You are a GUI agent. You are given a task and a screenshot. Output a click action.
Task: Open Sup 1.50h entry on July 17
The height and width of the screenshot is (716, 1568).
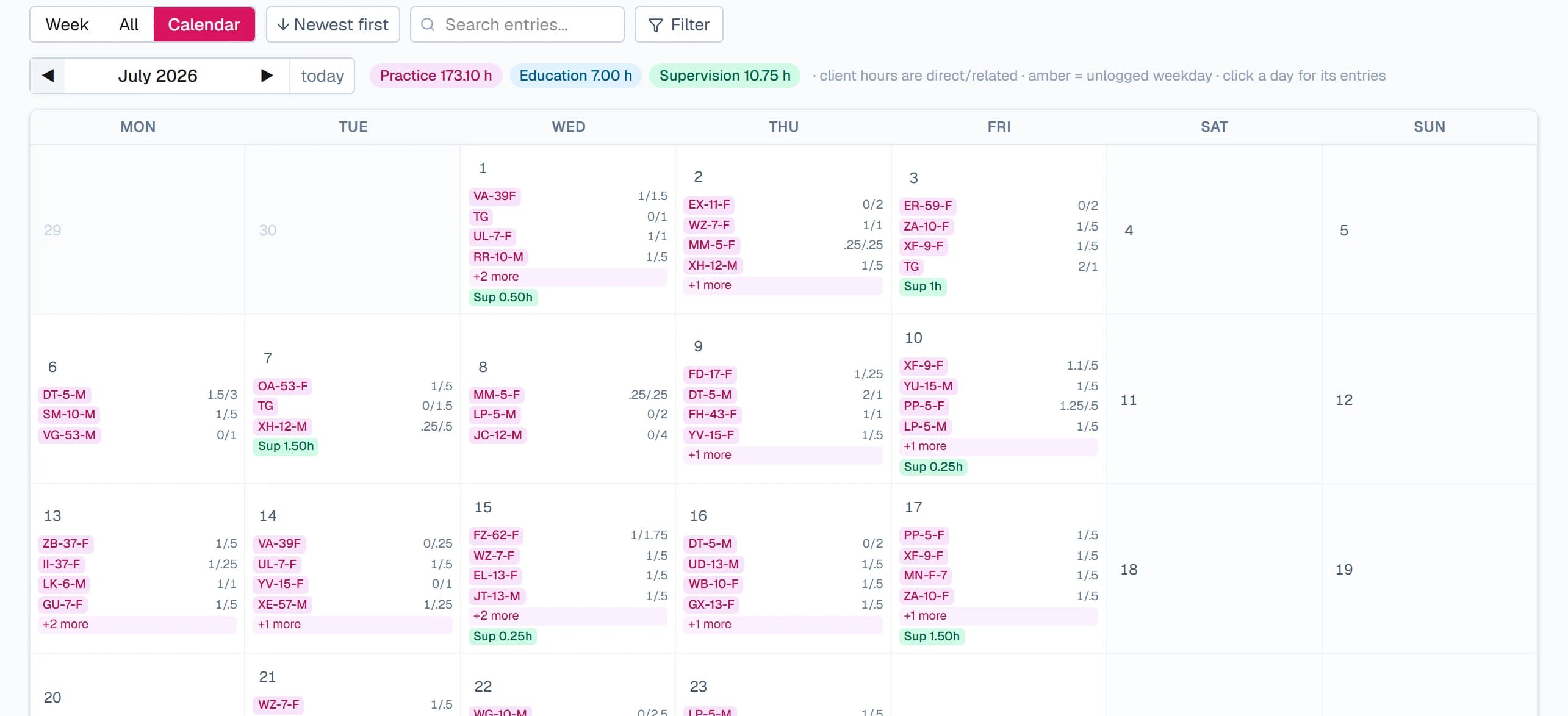point(932,637)
